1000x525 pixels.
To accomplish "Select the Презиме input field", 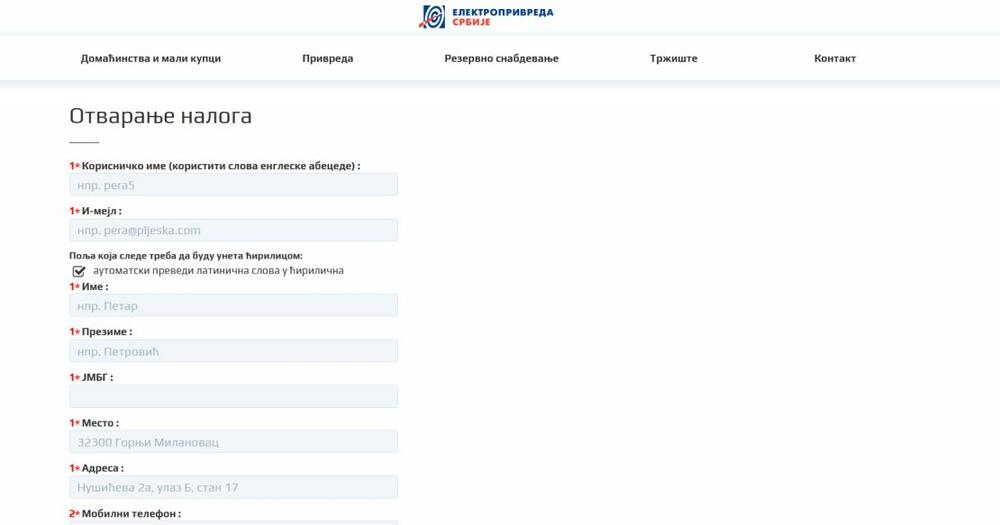I will pyautogui.click(x=233, y=351).
